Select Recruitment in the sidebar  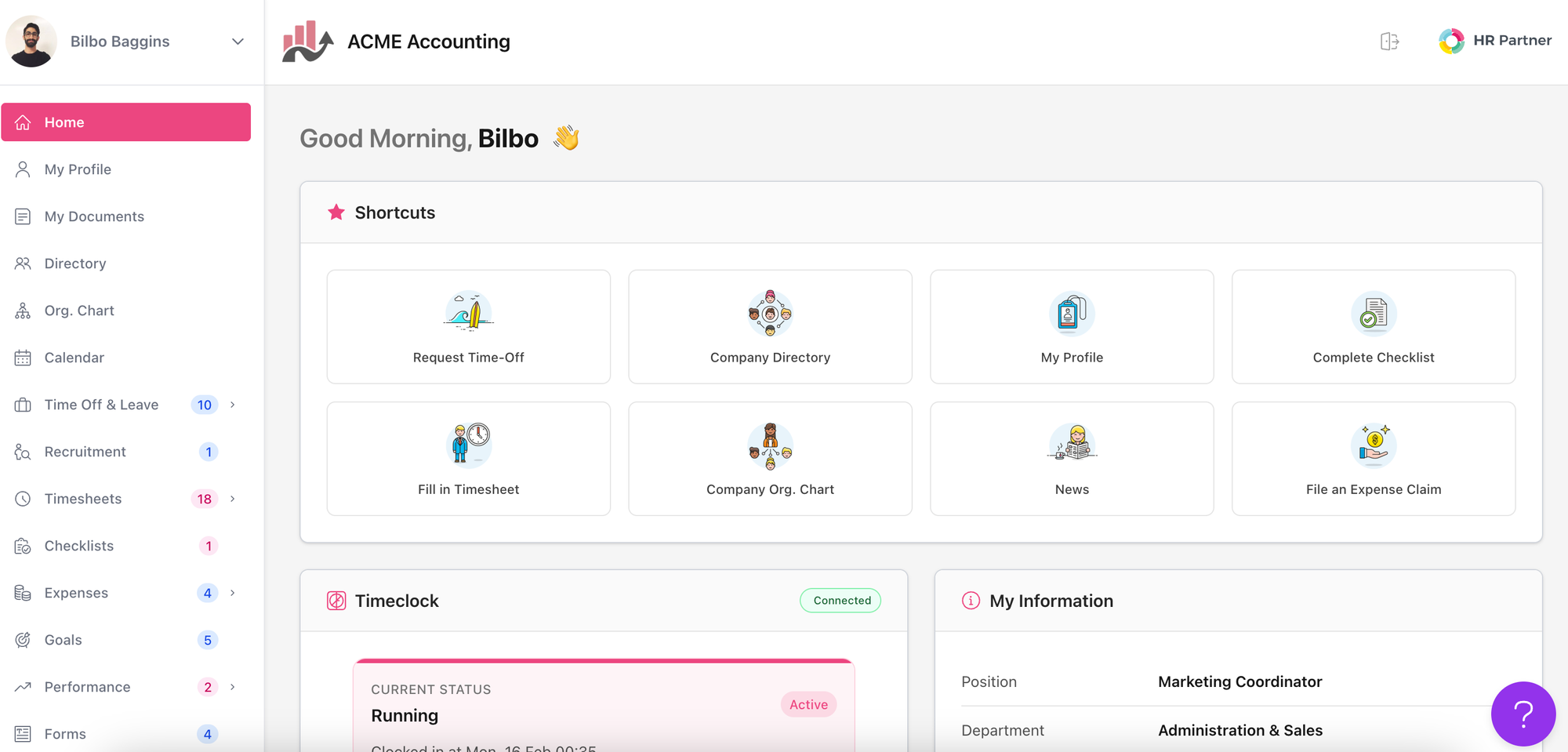[x=85, y=452]
